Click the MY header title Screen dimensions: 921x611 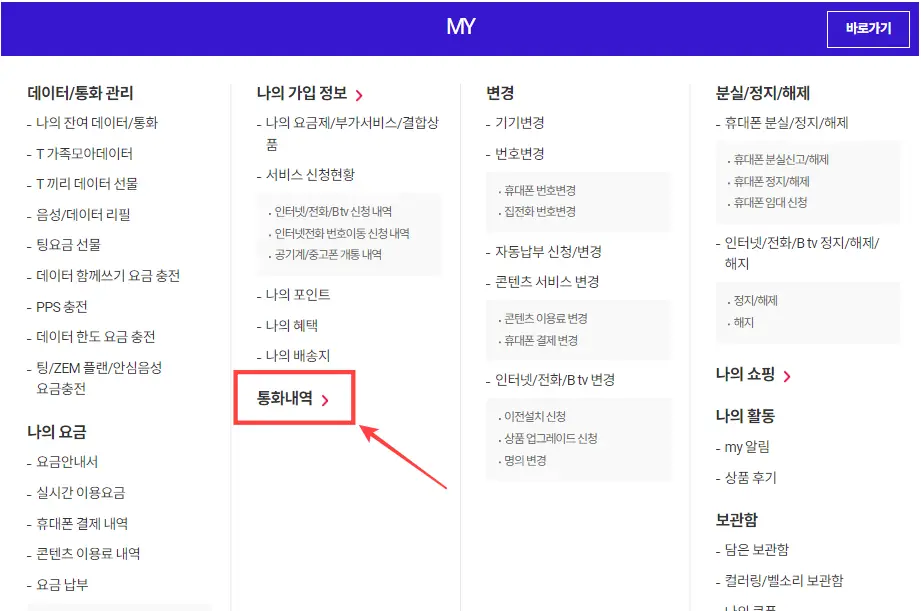460,26
